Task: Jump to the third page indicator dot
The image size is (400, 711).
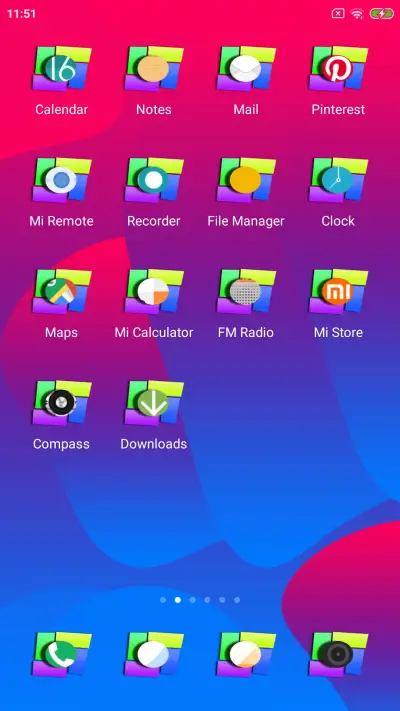Action: click(192, 600)
